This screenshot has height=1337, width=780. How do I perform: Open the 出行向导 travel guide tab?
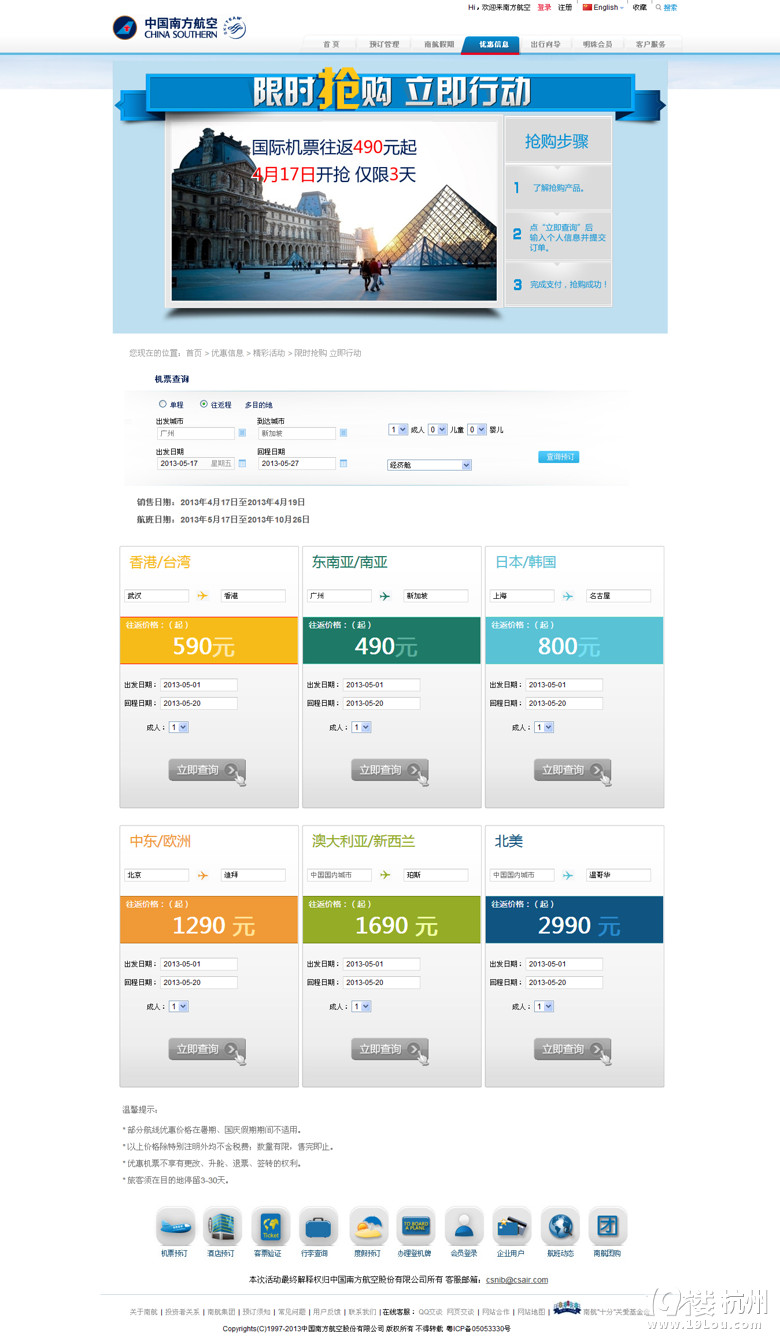pos(545,44)
